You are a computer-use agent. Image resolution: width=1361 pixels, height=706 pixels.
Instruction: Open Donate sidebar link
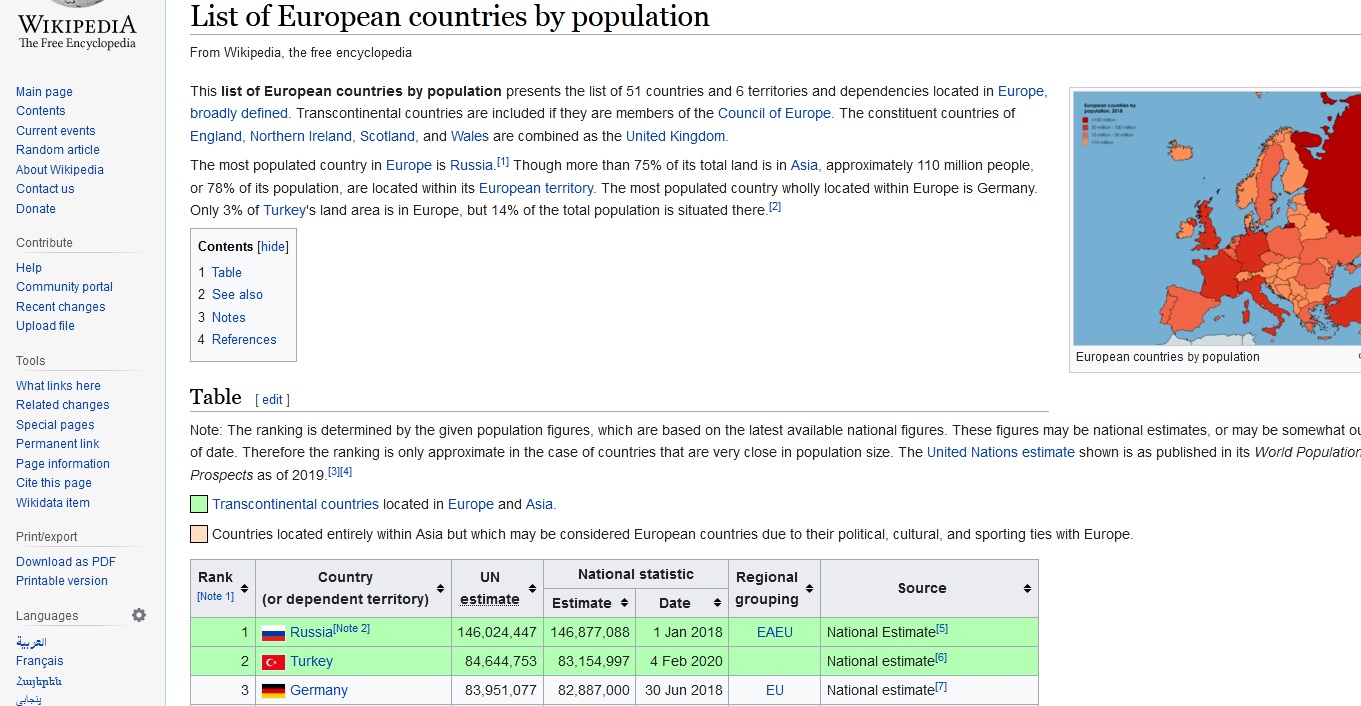[36, 209]
